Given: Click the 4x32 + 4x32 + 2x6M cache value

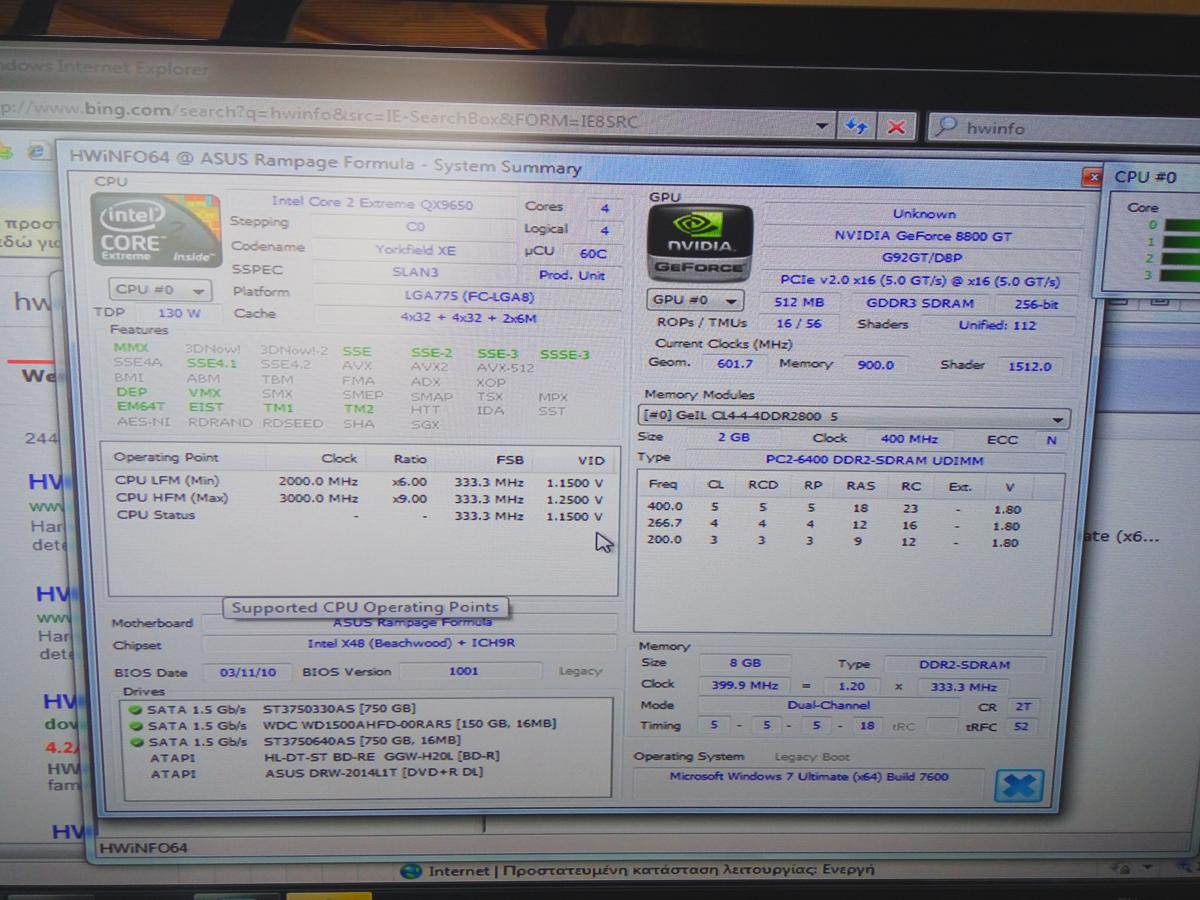Looking at the screenshot, I should coord(468,318).
